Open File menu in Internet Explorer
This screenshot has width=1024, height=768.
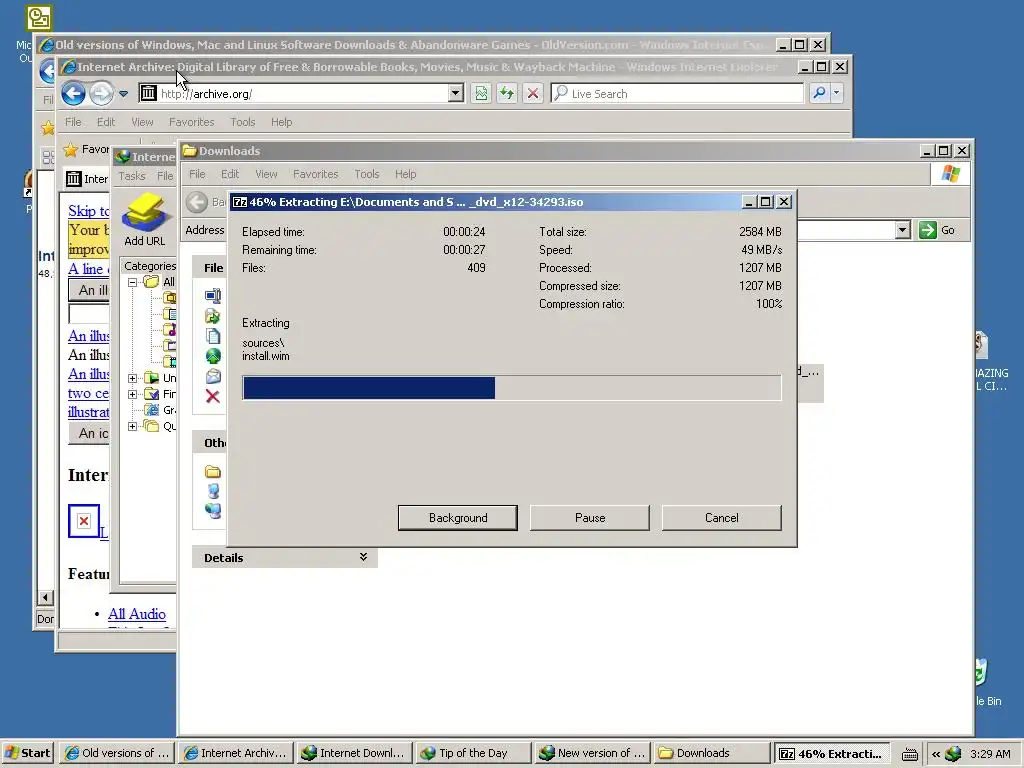coord(73,122)
